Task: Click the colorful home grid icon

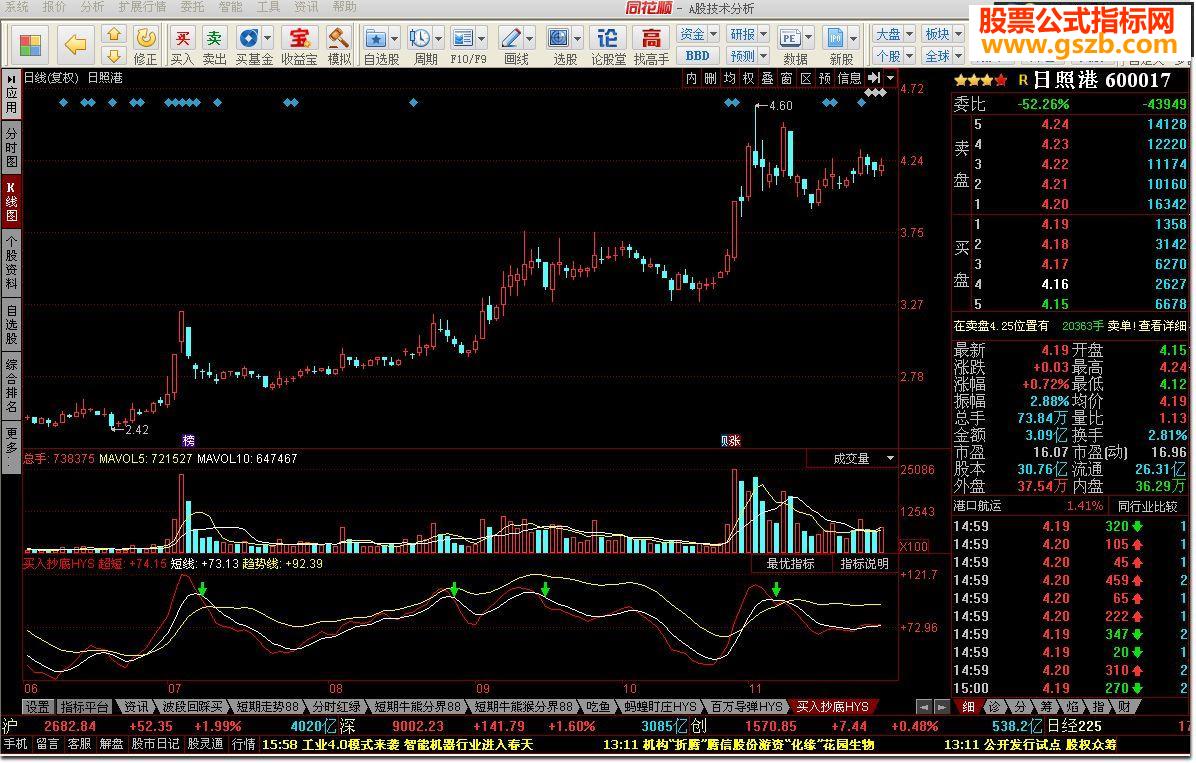Action: tap(30, 44)
